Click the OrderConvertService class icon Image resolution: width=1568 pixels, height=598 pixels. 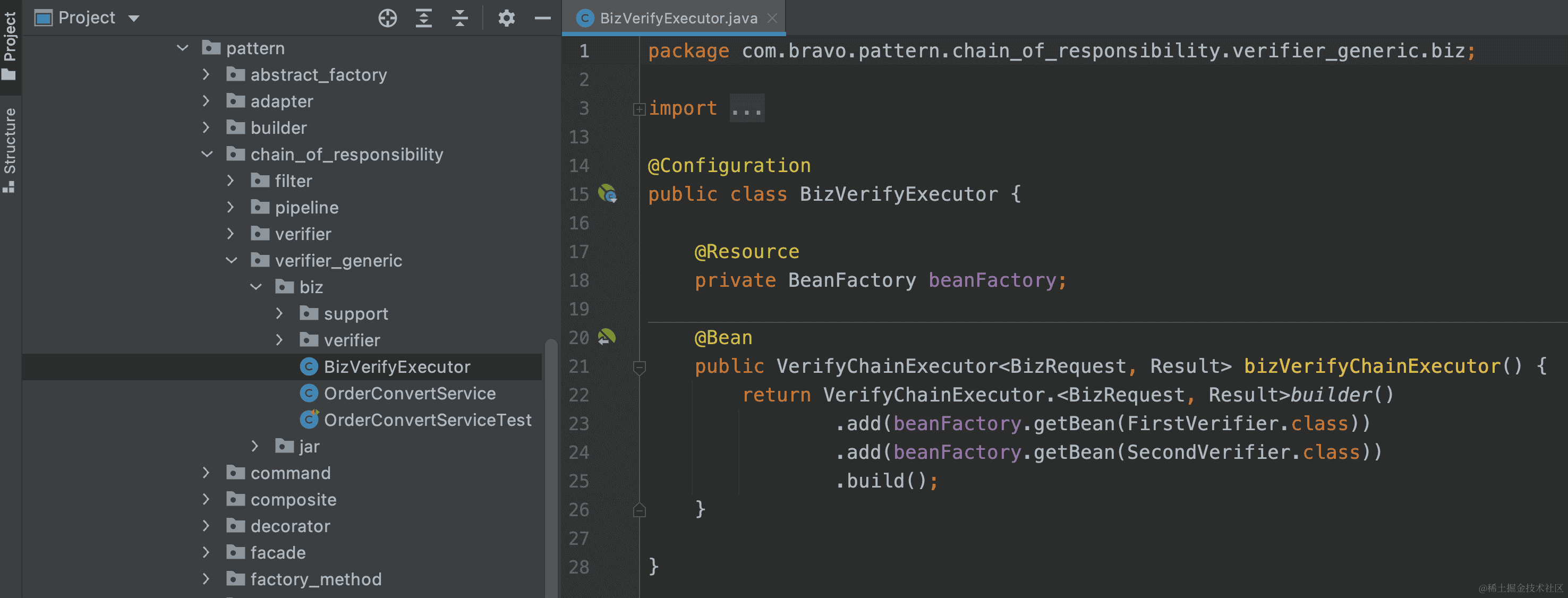pyautogui.click(x=309, y=394)
